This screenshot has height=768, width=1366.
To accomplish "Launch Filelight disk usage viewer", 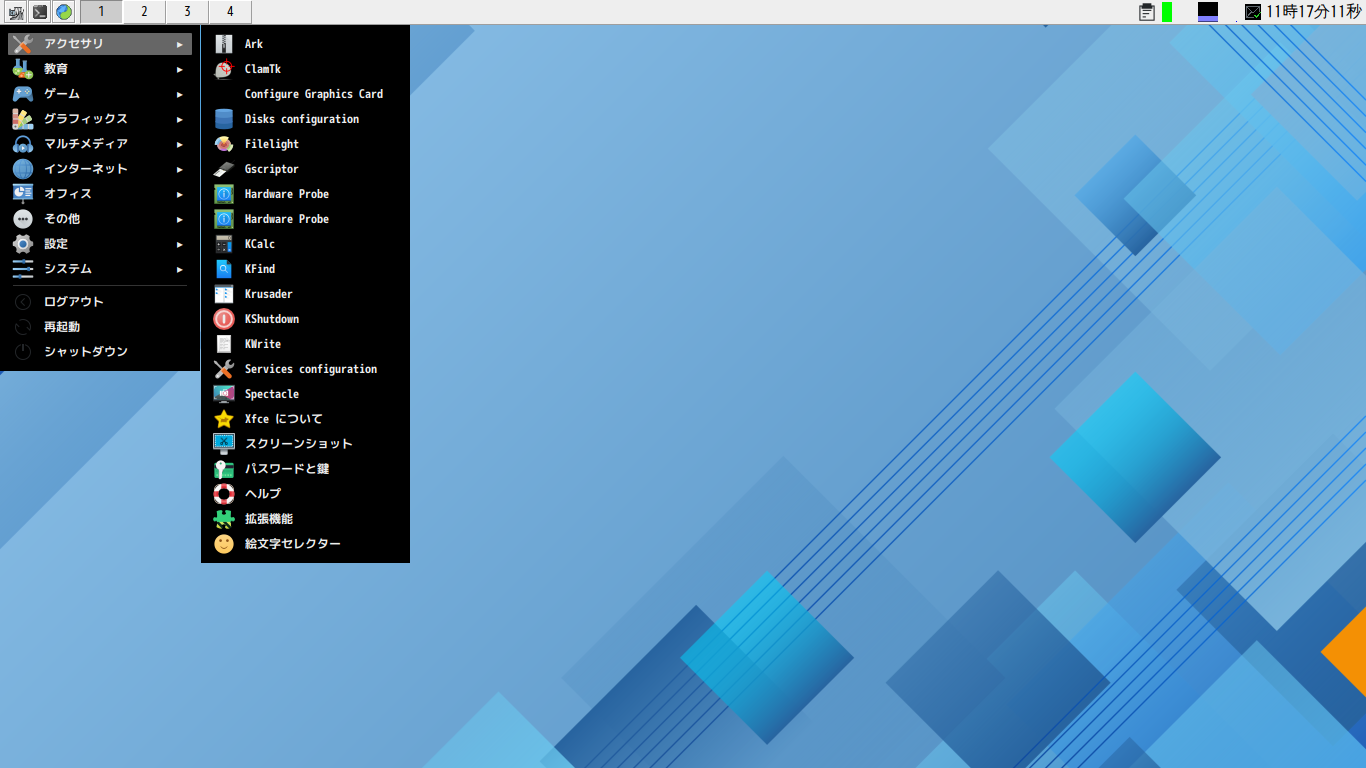I will tap(305, 144).
